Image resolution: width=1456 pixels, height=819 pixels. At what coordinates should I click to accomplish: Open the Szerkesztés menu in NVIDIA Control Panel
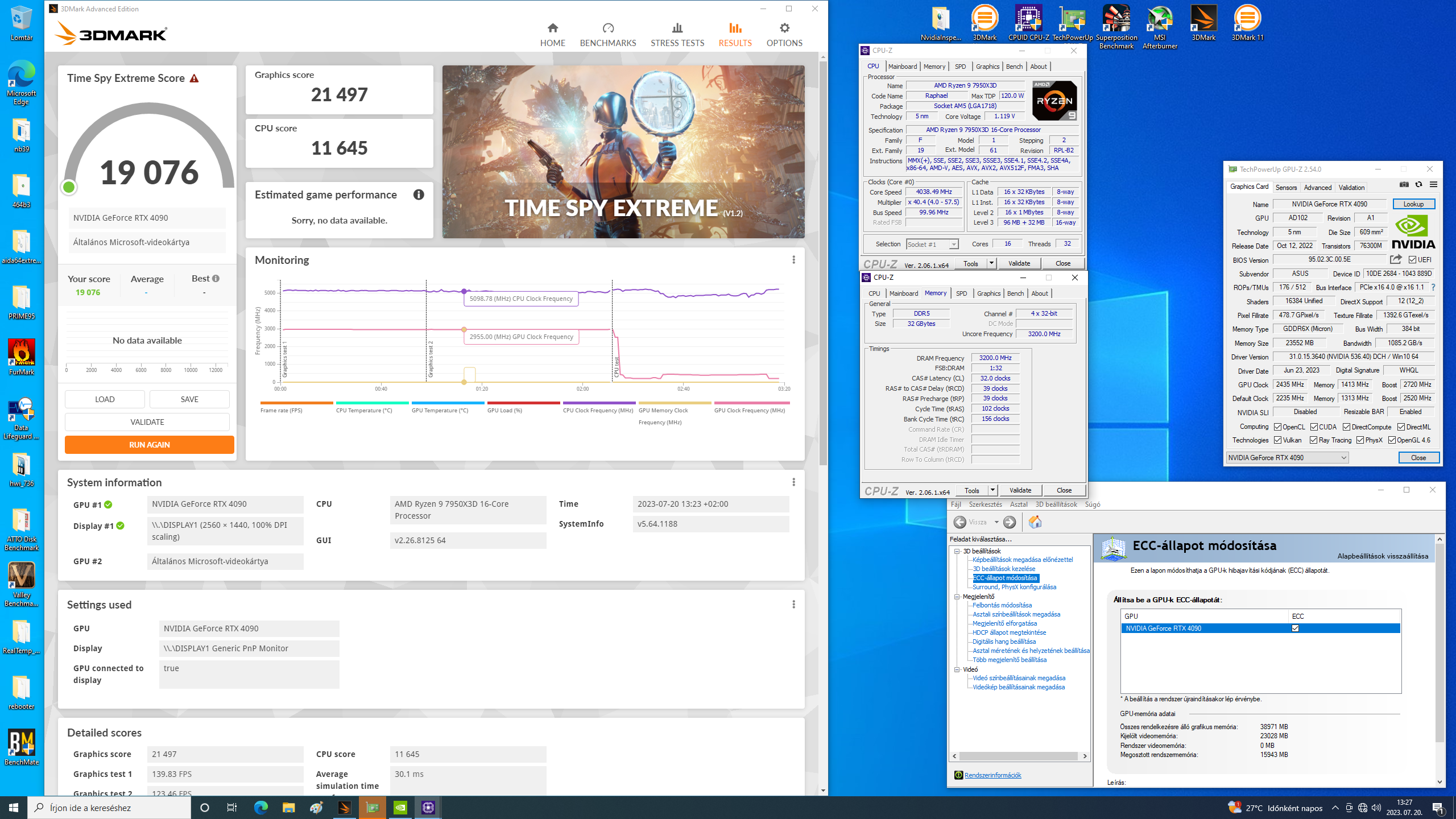tap(985, 504)
